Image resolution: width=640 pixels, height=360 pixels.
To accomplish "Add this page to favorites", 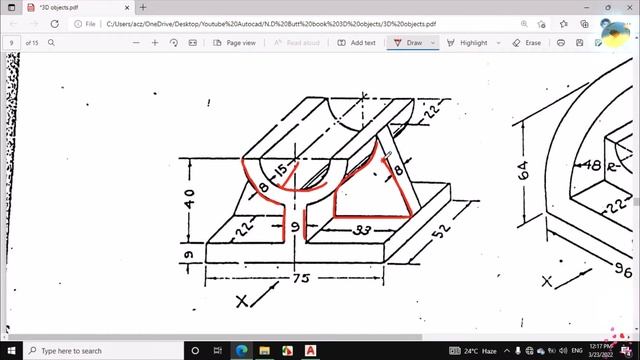I will 542,24.
